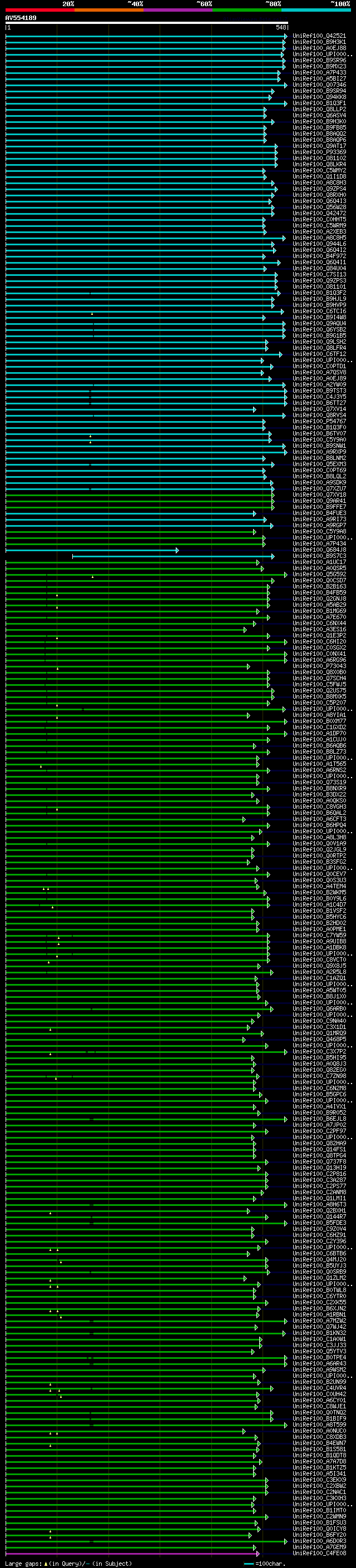Screen dimensions: 356x1568
Task: Click label UniRef100_A8C8H3
Action: point(319,182)
